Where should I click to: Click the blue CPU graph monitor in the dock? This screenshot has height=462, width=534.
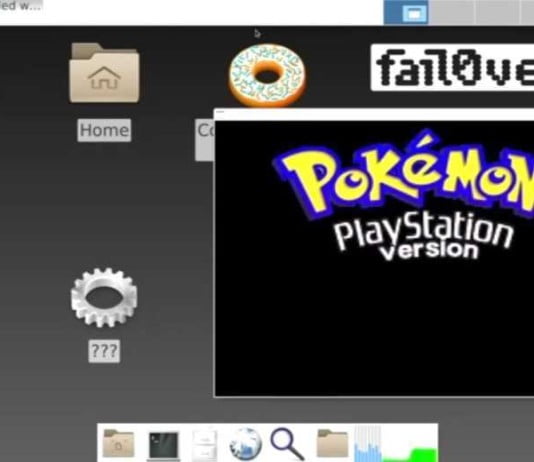pyautogui.click(x=367, y=443)
